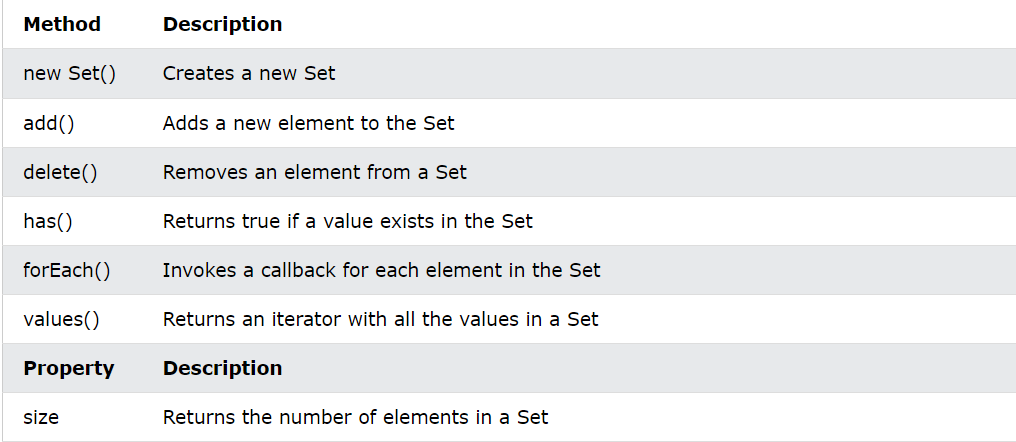
Task: Select the 'add()' method name
Action: click(x=49, y=122)
